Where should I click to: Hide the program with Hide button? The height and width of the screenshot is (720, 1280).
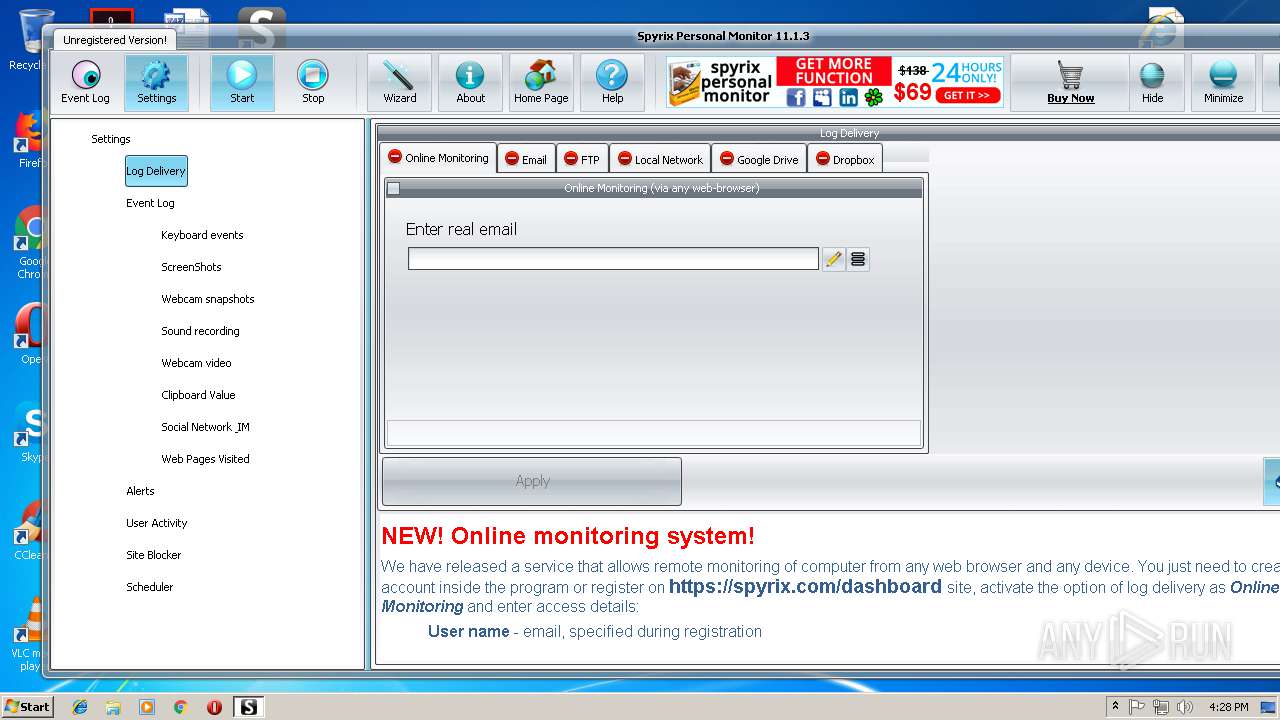pyautogui.click(x=1152, y=82)
